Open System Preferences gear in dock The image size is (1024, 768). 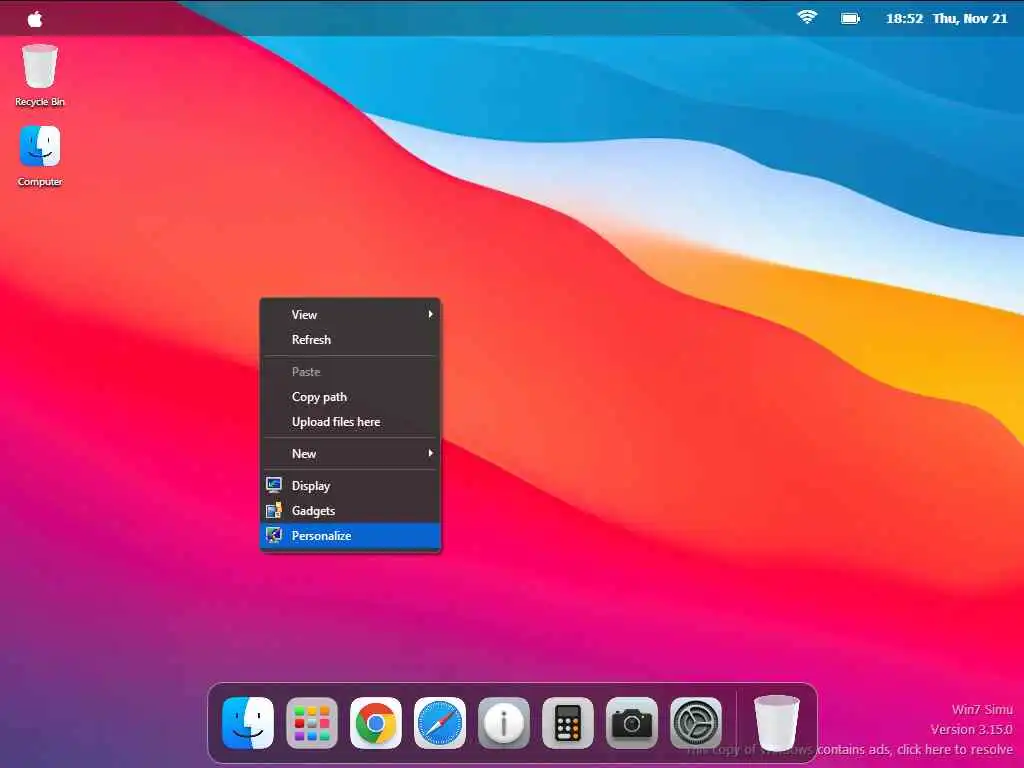pos(696,723)
